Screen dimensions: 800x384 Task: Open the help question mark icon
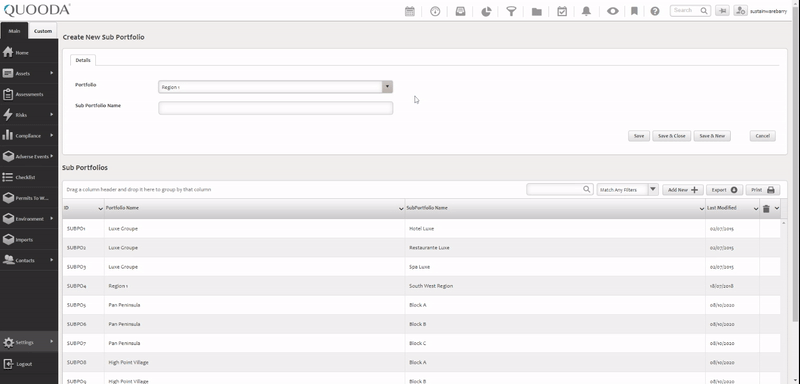pyautogui.click(x=655, y=11)
